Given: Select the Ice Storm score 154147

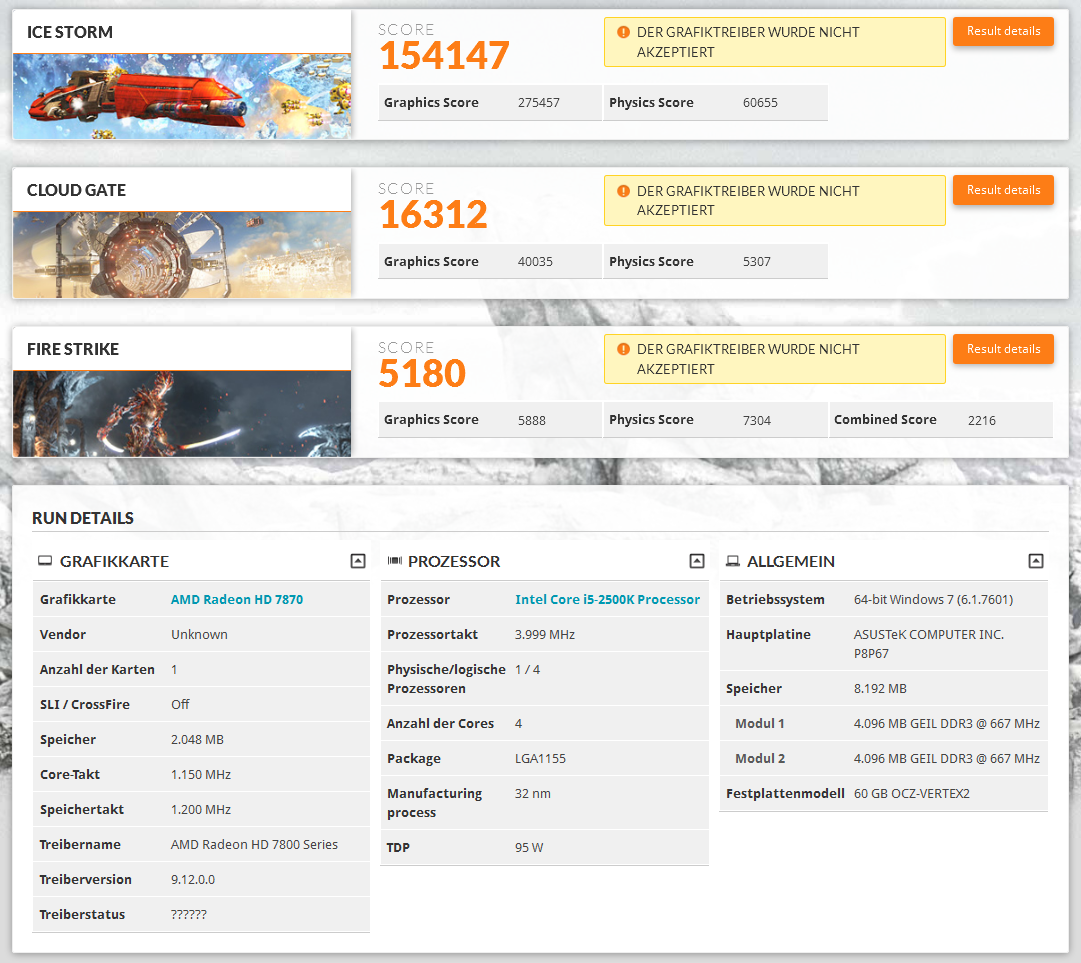Looking at the screenshot, I should point(445,55).
